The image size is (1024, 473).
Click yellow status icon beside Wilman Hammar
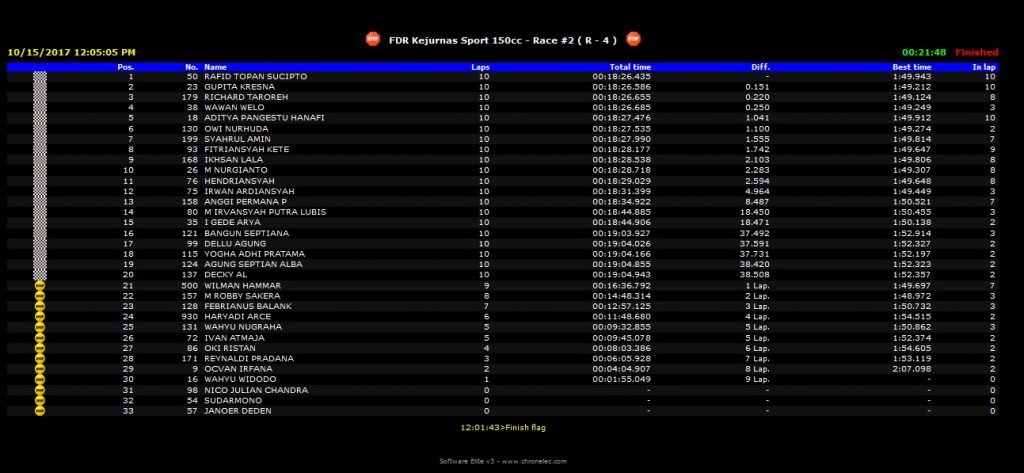point(40,285)
